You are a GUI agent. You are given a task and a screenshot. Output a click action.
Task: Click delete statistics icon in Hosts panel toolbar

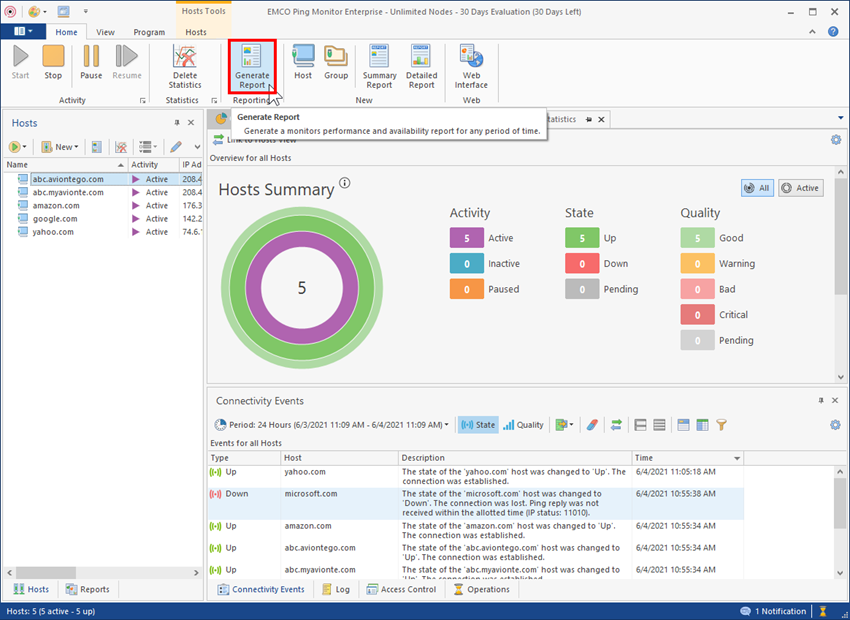[121, 147]
